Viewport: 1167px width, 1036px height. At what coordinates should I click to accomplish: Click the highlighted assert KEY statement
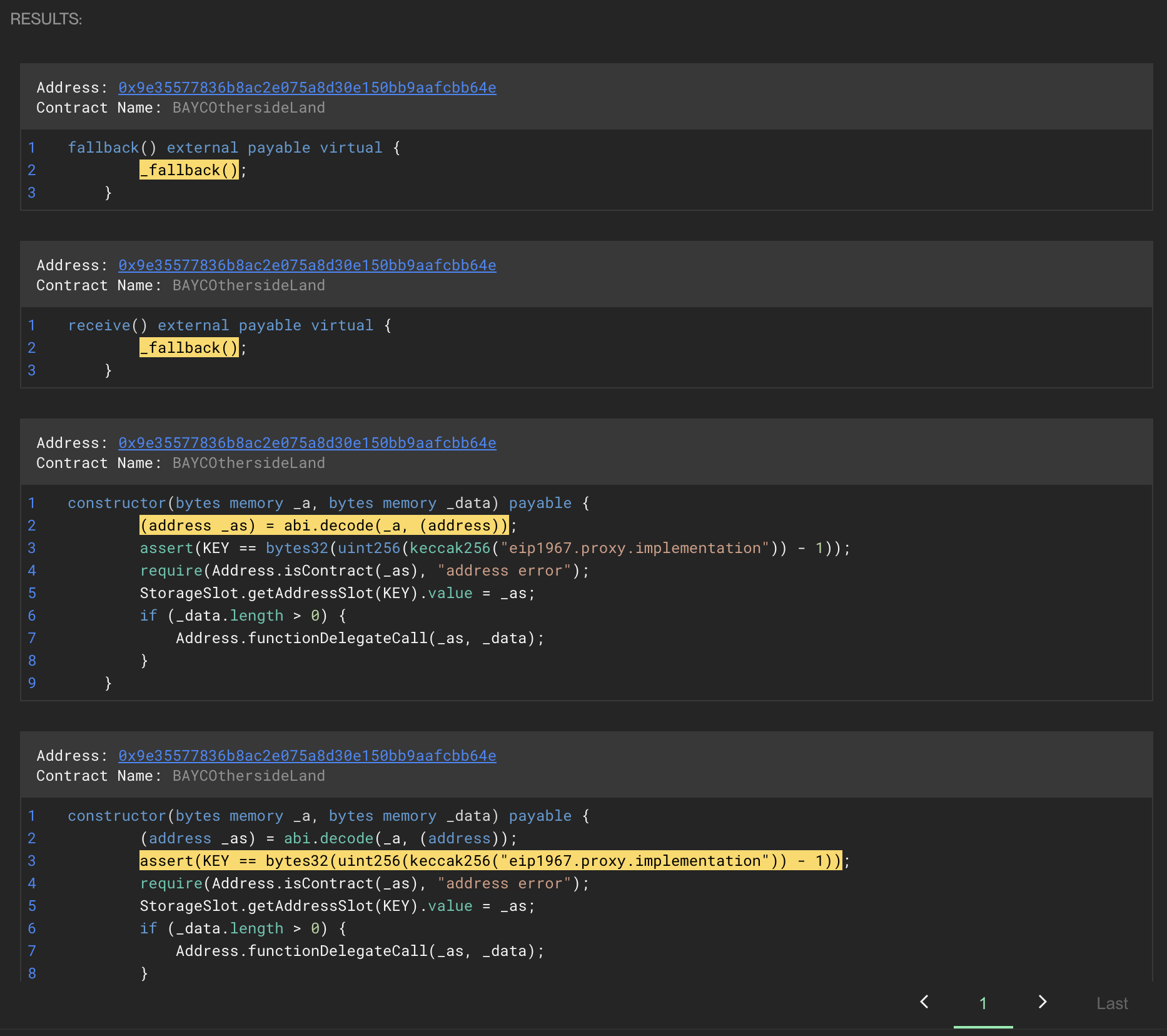(490, 861)
